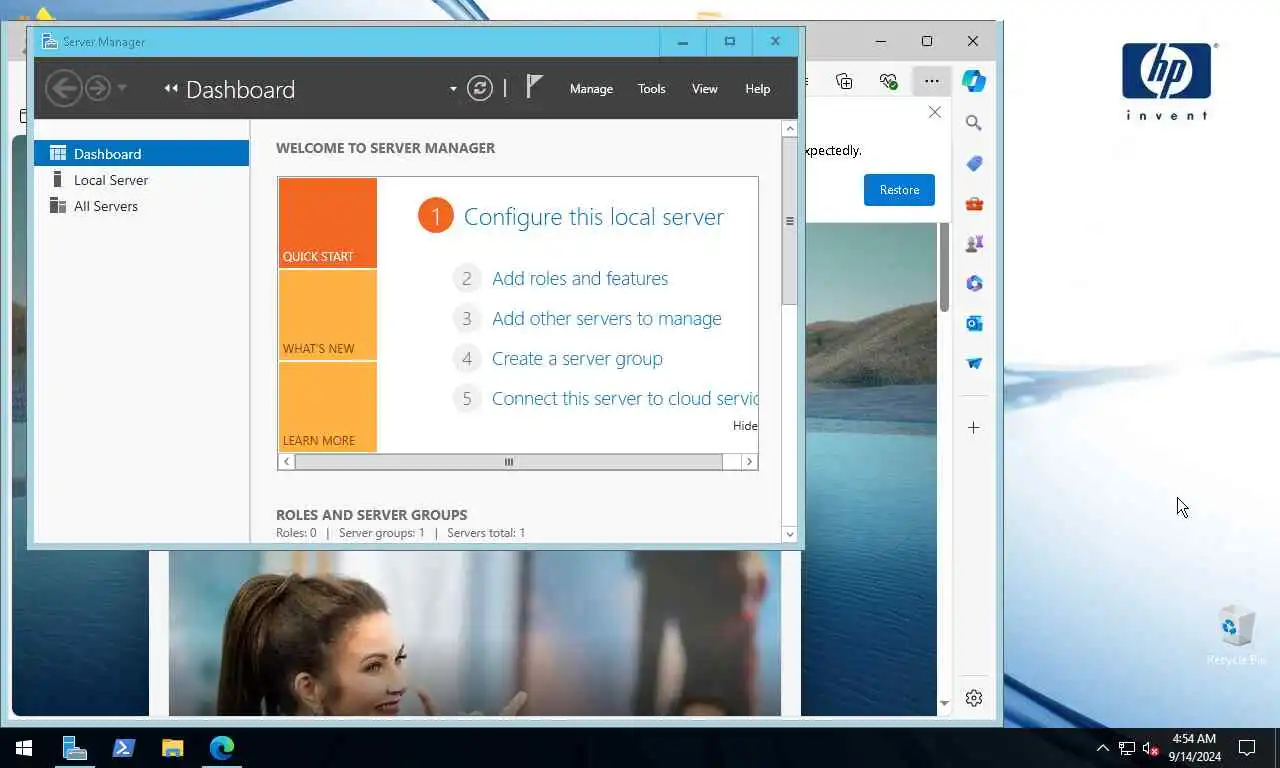Open the WHAT'S NEW tile
The height and width of the screenshot is (768, 1280).
click(x=328, y=315)
